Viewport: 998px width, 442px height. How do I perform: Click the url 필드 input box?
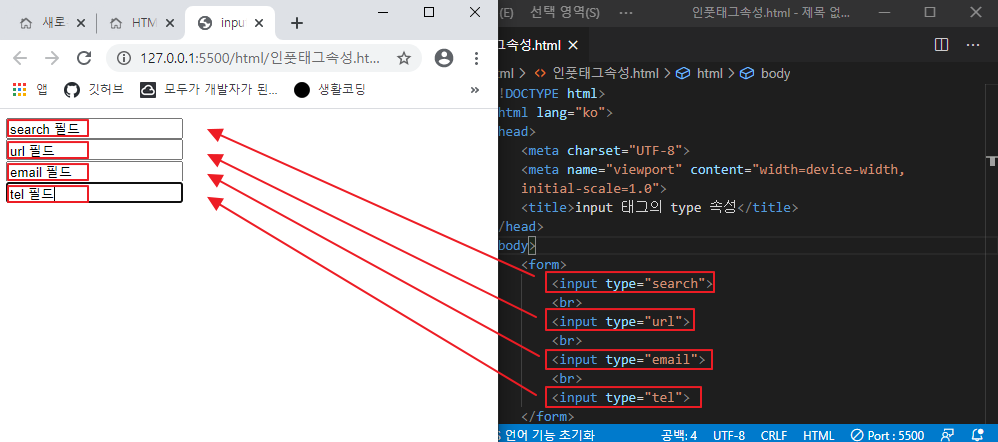[95, 150]
